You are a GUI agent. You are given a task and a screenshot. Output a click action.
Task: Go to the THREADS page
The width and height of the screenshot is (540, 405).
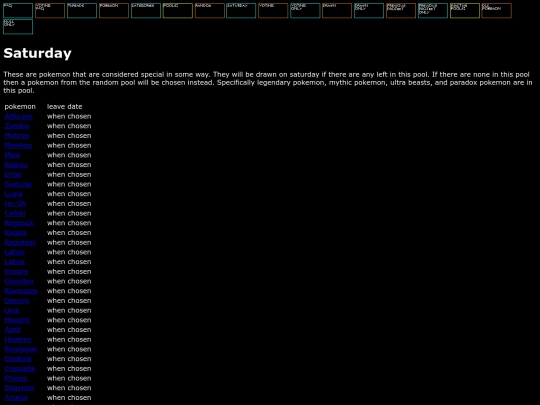click(x=82, y=11)
